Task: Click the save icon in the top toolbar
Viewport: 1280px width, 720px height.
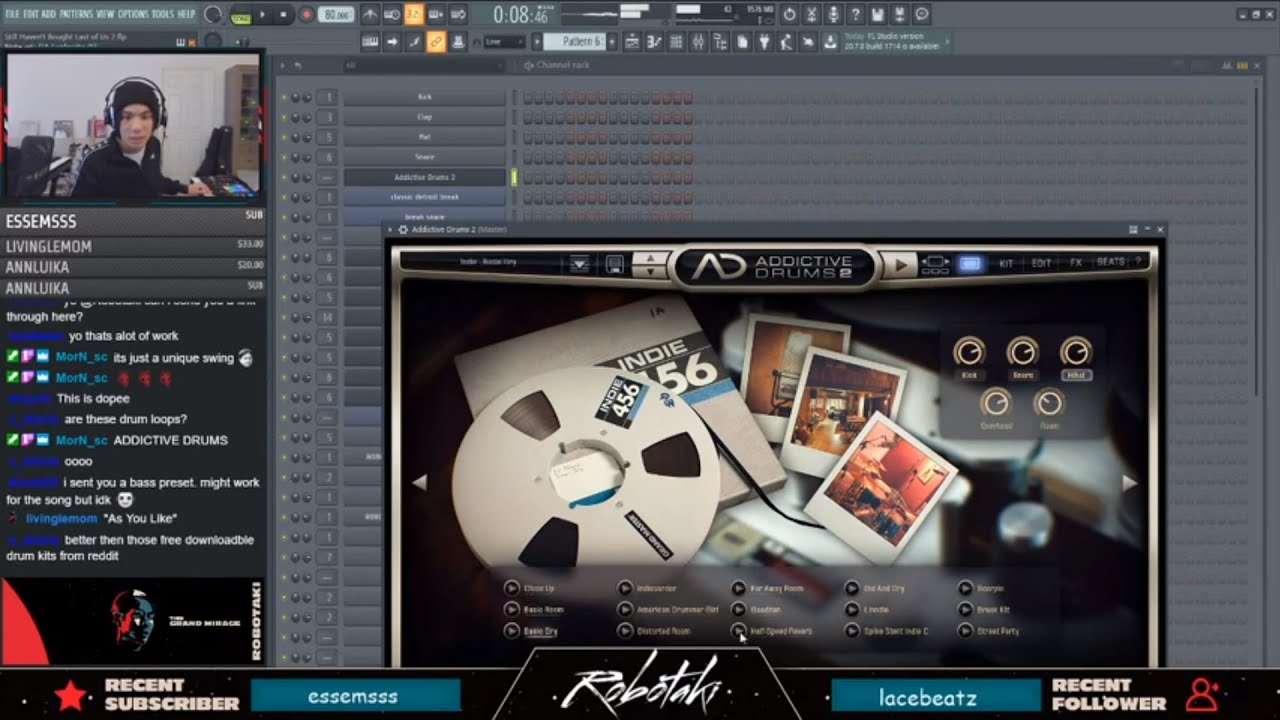Action: point(878,15)
